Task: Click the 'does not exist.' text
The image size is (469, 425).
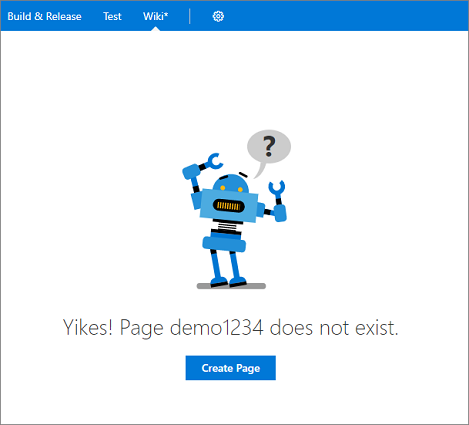Action: click(x=334, y=327)
